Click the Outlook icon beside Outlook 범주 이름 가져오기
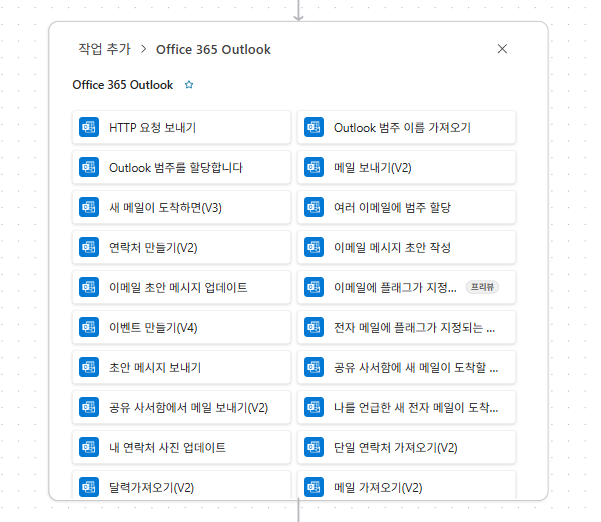 click(314, 127)
